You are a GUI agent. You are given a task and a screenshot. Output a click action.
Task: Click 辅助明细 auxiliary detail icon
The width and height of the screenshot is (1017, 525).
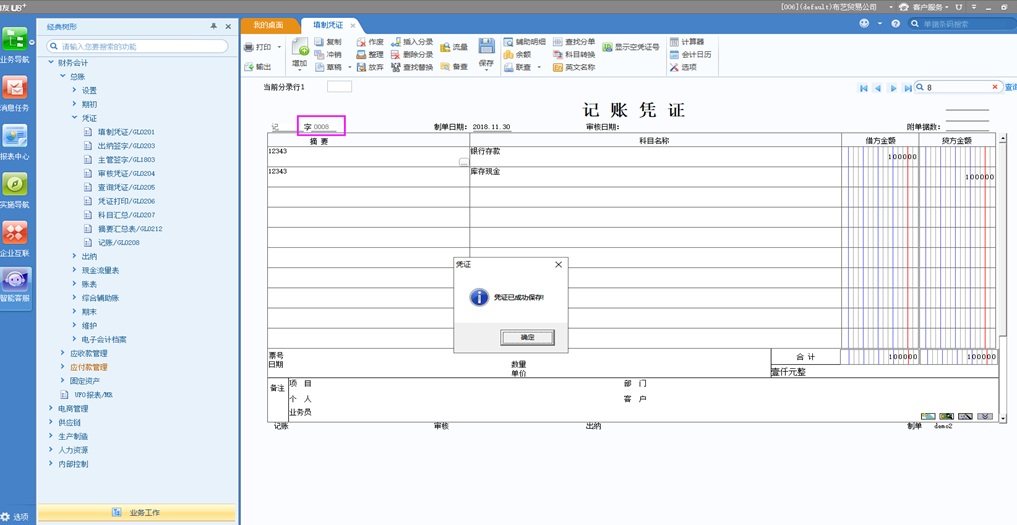pos(508,42)
